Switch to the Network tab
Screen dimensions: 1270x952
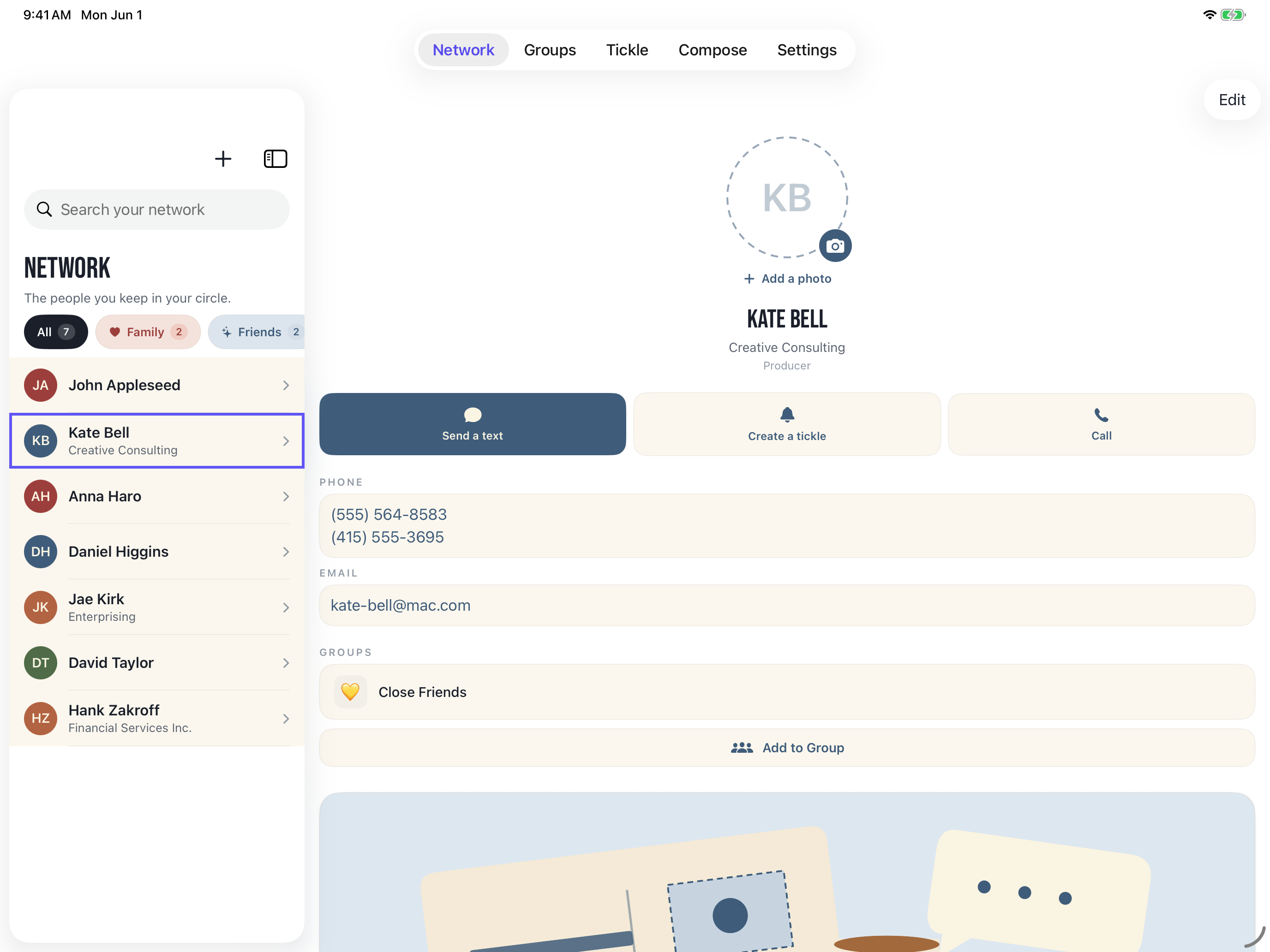coord(463,50)
